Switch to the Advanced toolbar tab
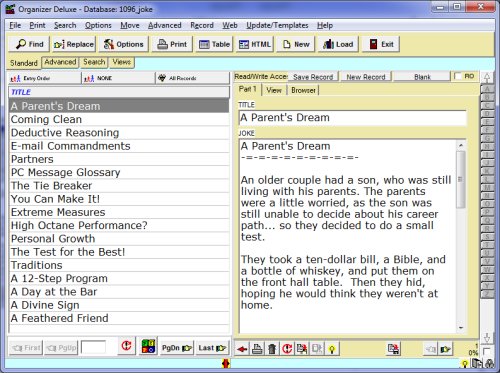500x373 pixels. click(x=60, y=62)
